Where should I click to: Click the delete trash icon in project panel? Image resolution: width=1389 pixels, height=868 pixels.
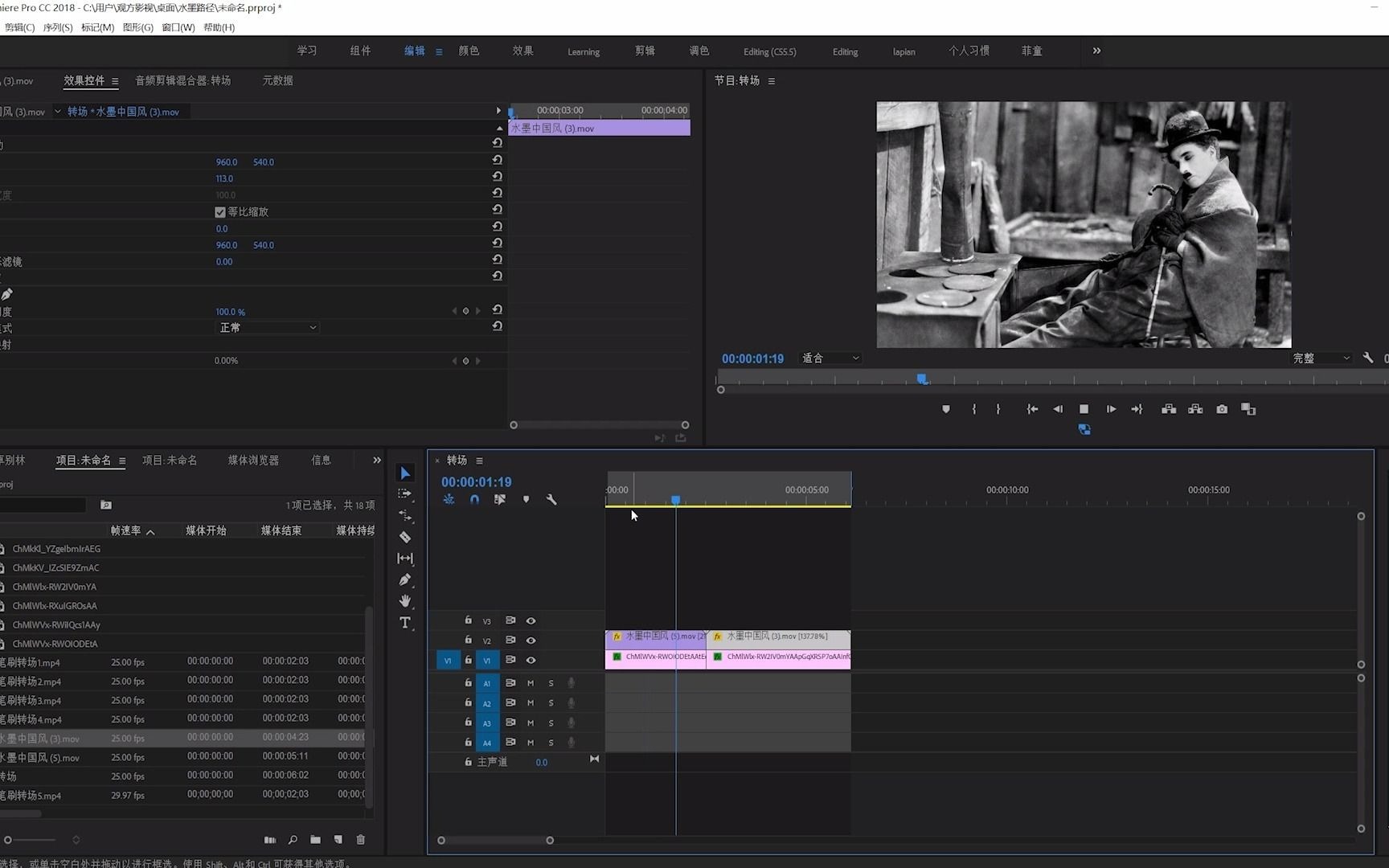(x=361, y=840)
